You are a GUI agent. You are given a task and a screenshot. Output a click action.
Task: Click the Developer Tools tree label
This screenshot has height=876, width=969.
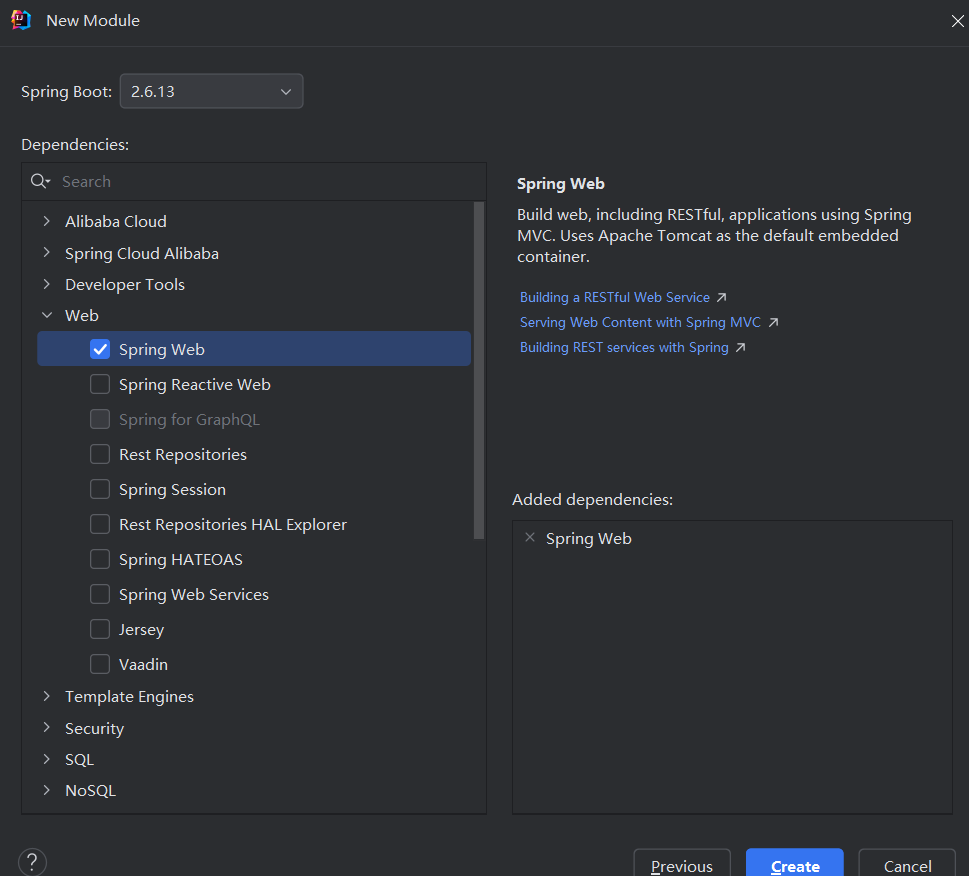point(125,284)
